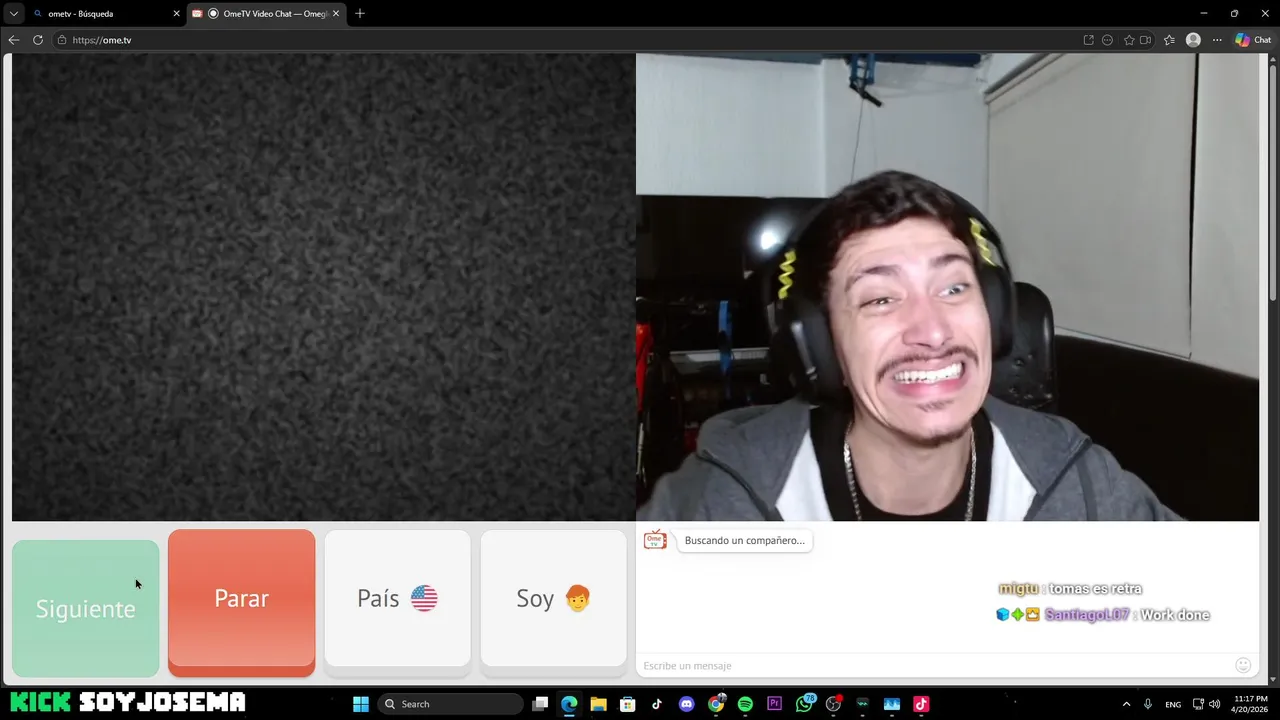Open network settings tray icon

[1198, 704]
